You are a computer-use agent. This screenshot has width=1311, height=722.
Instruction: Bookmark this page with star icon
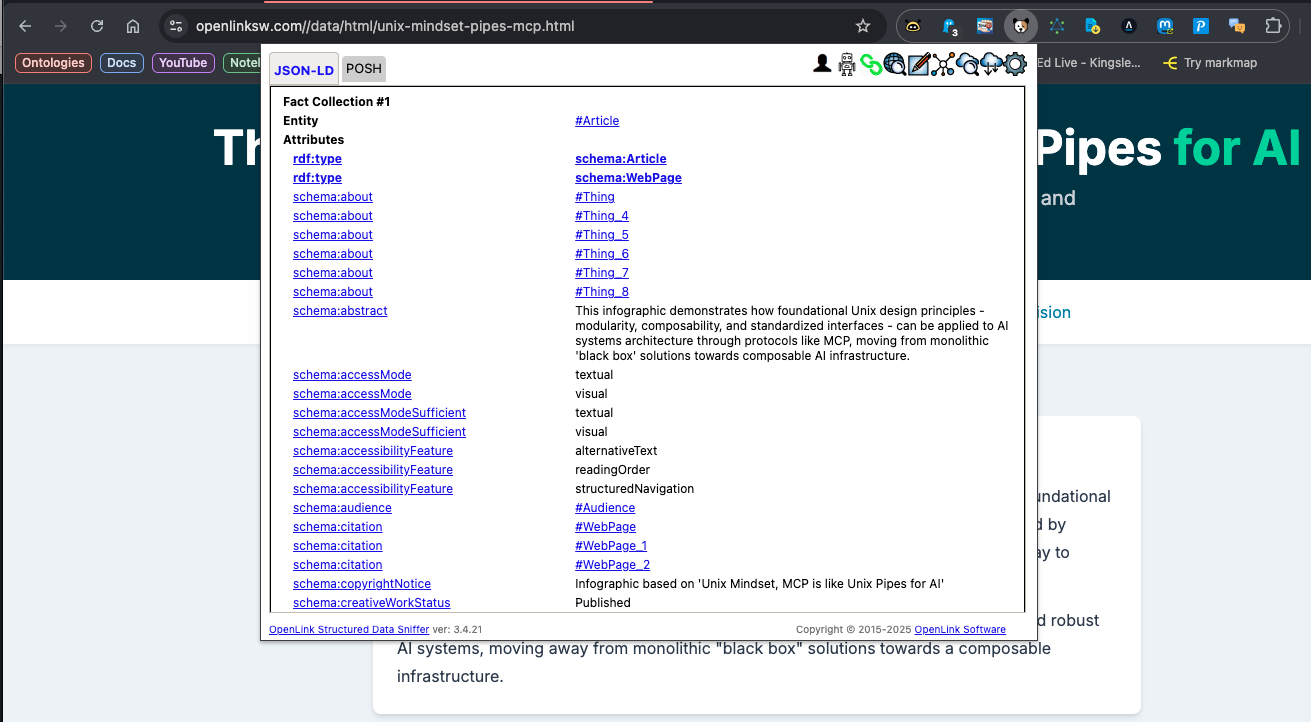(x=863, y=26)
